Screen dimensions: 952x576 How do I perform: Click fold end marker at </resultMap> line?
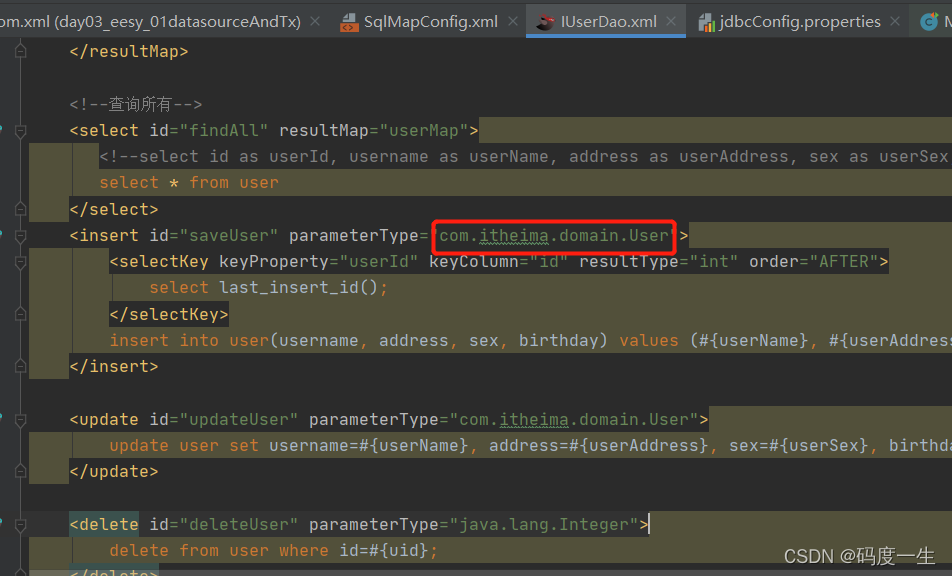point(21,52)
